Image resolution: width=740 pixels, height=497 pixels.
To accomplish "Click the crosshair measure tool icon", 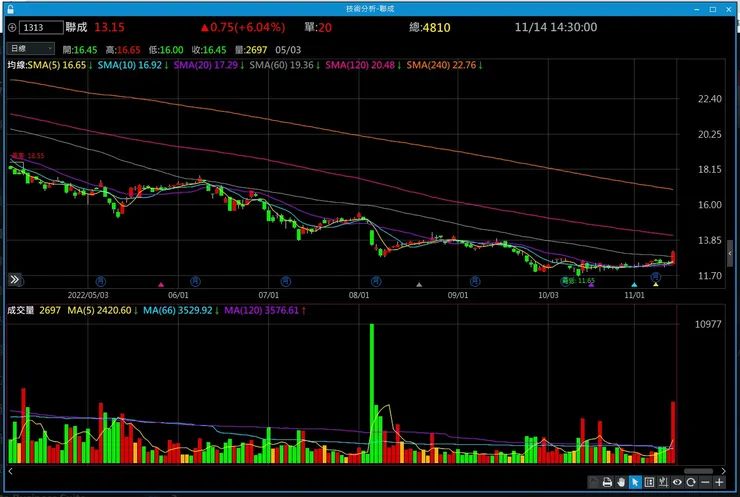I will [x=663, y=482].
